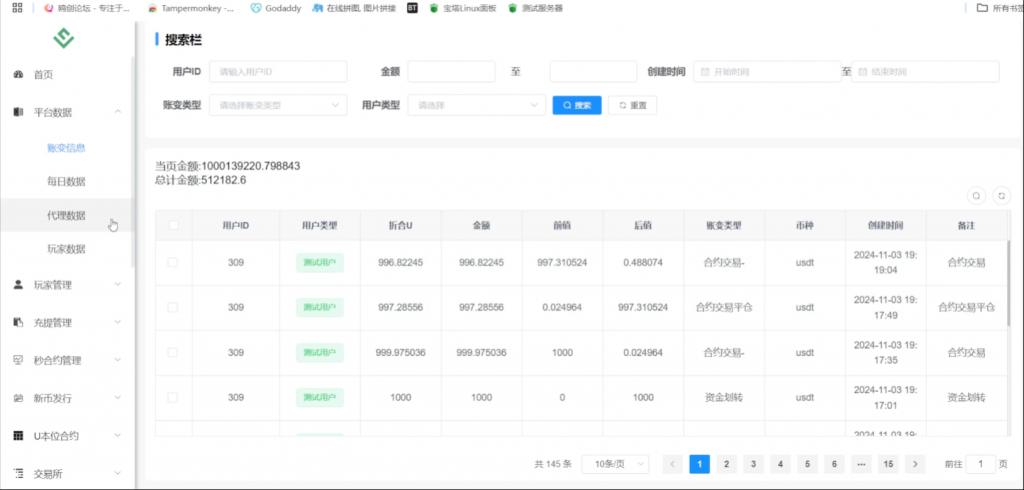Click the 折合U column header
Image resolution: width=1024 pixels, height=490 pixels.
tap(400, 225)
